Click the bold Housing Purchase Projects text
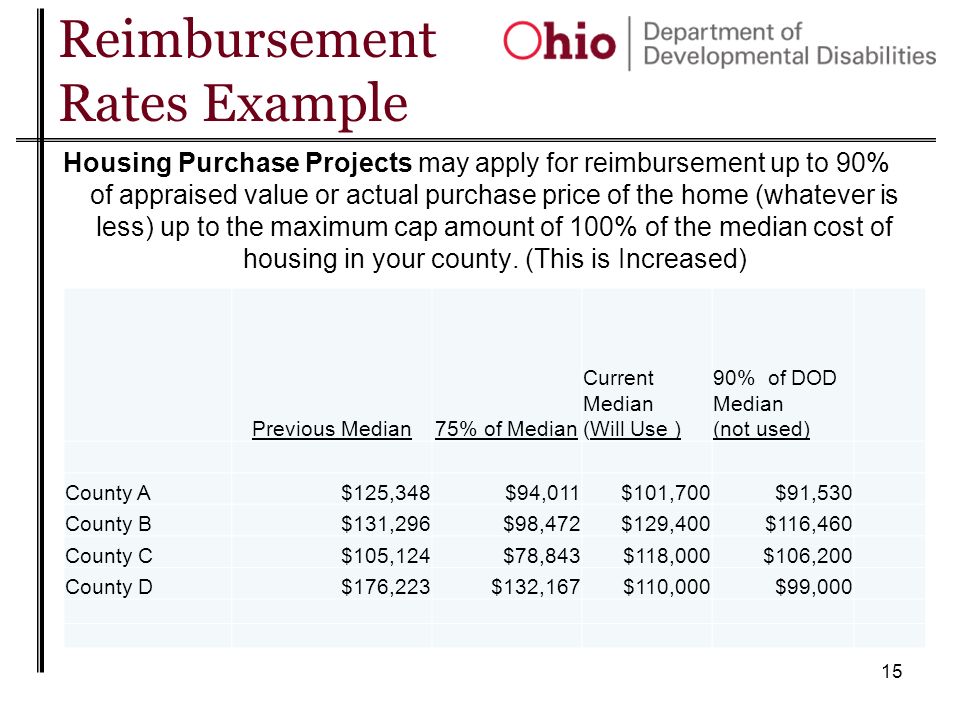Screen dimensions: 960x720 [238, 163]
